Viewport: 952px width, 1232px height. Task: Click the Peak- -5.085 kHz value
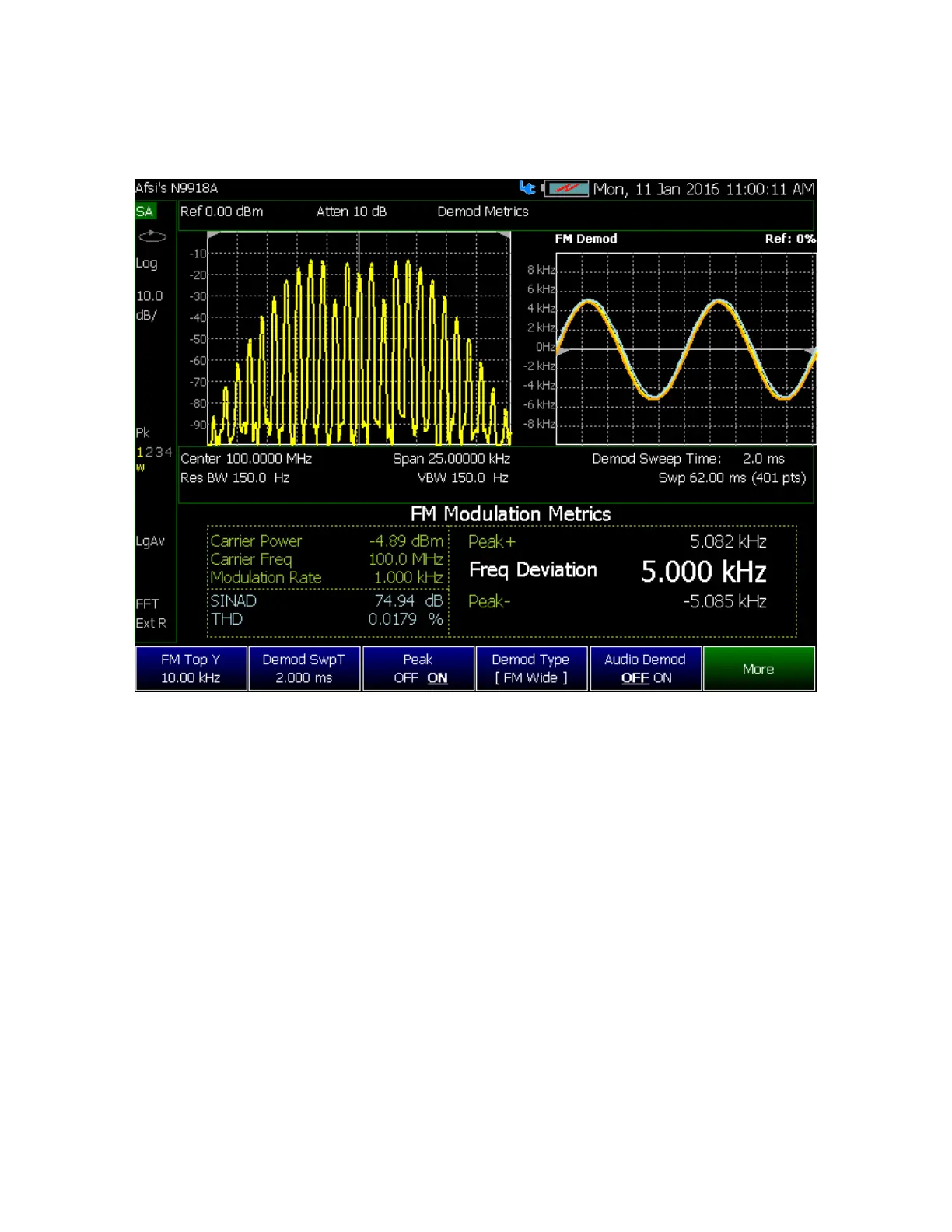[x=725, y=601]
